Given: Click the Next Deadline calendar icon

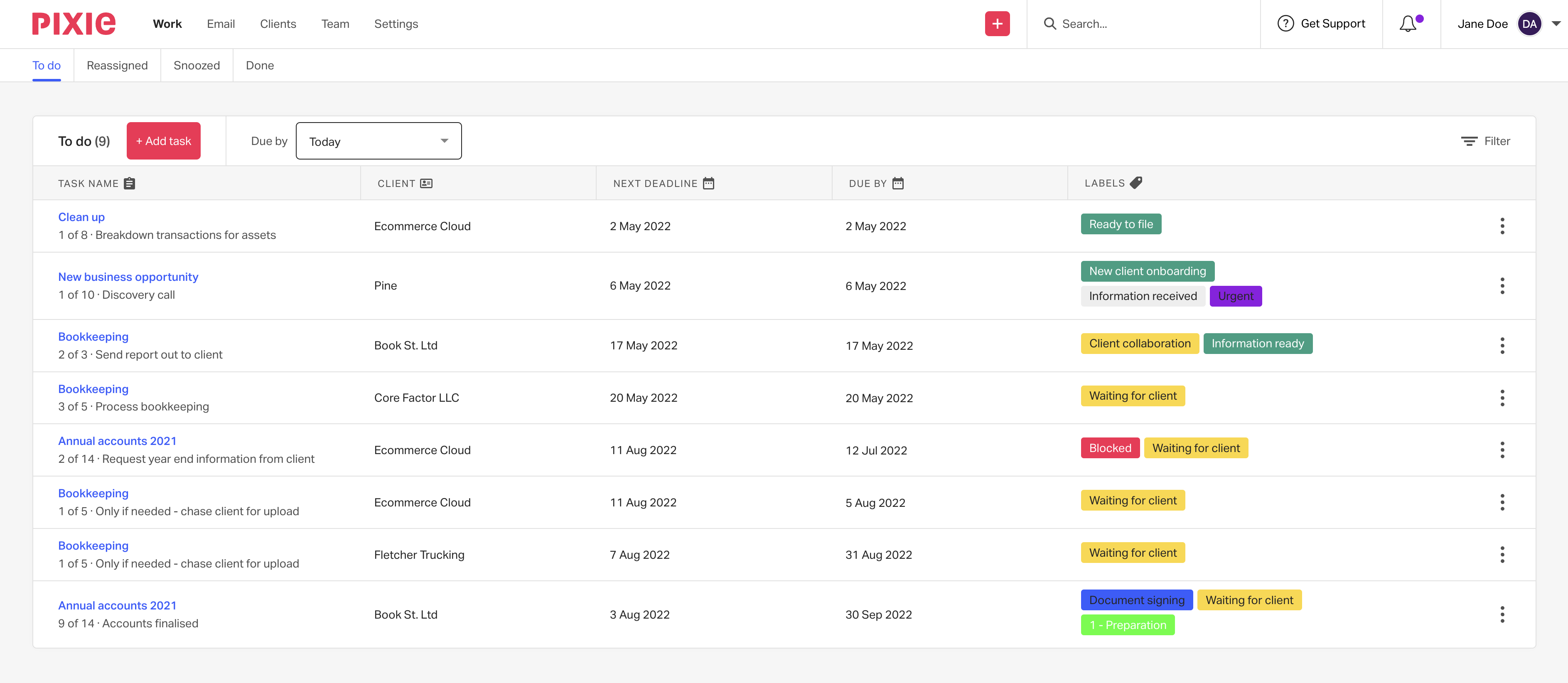Looking at the screenshot, I should tap(708, 183).
